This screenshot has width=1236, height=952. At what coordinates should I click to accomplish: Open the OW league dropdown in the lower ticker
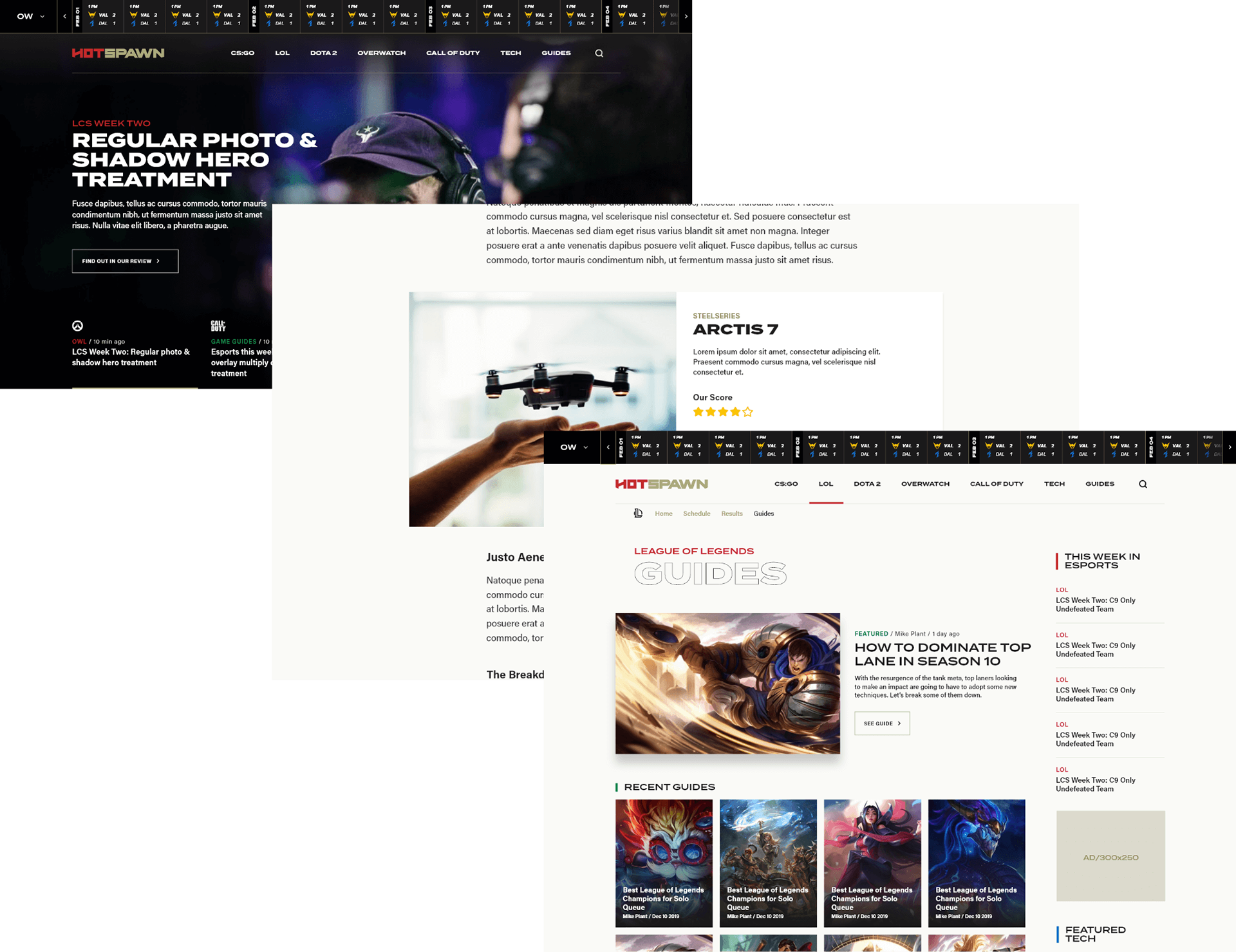tap(574, 447)
